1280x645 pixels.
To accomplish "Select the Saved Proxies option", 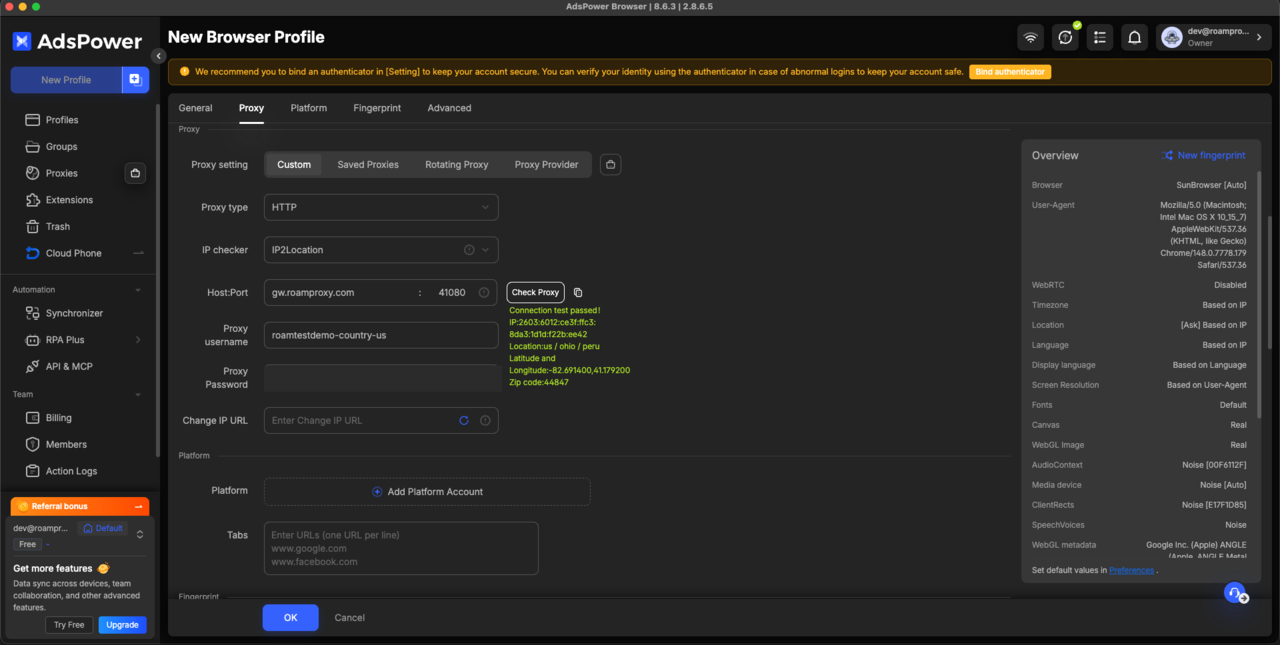I will (x=368, y=164).
